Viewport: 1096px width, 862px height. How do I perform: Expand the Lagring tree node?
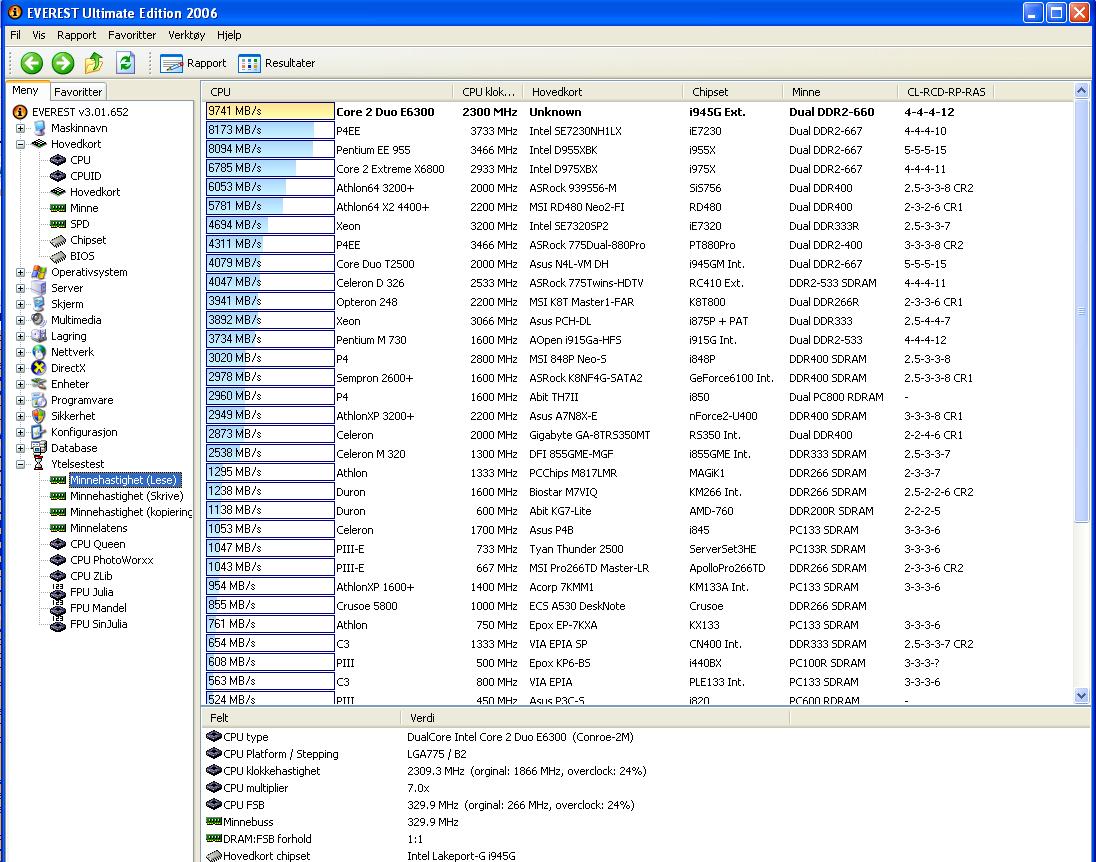[x=20, y=336]
